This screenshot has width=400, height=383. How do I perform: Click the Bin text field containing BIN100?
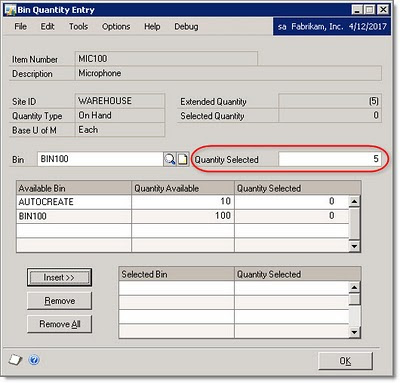(x=100, y=159)
